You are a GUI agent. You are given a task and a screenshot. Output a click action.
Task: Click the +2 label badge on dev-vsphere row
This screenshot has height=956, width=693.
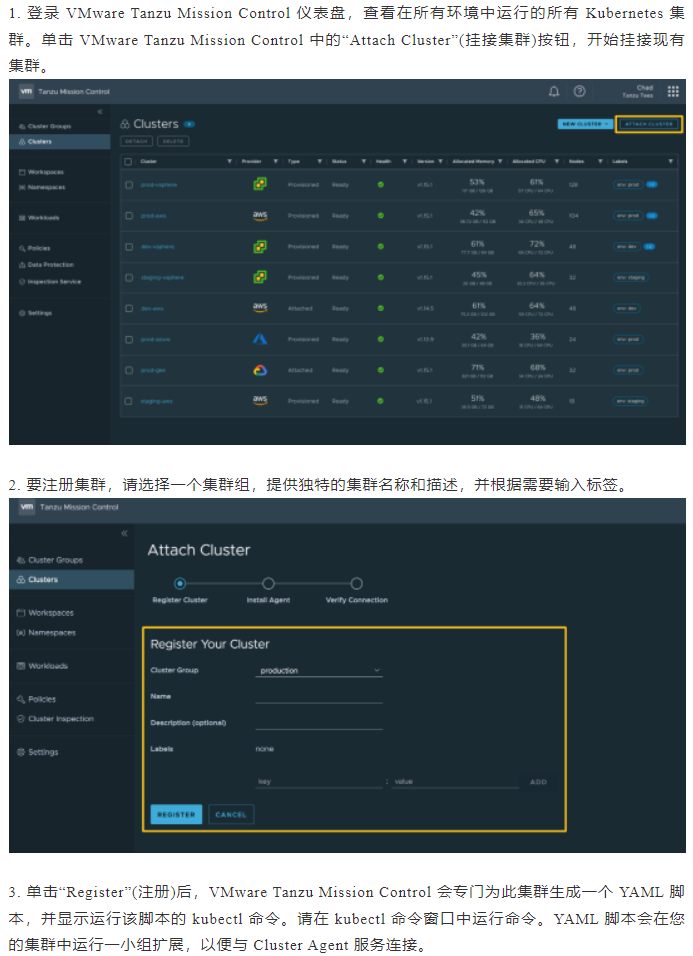[649, 246]
